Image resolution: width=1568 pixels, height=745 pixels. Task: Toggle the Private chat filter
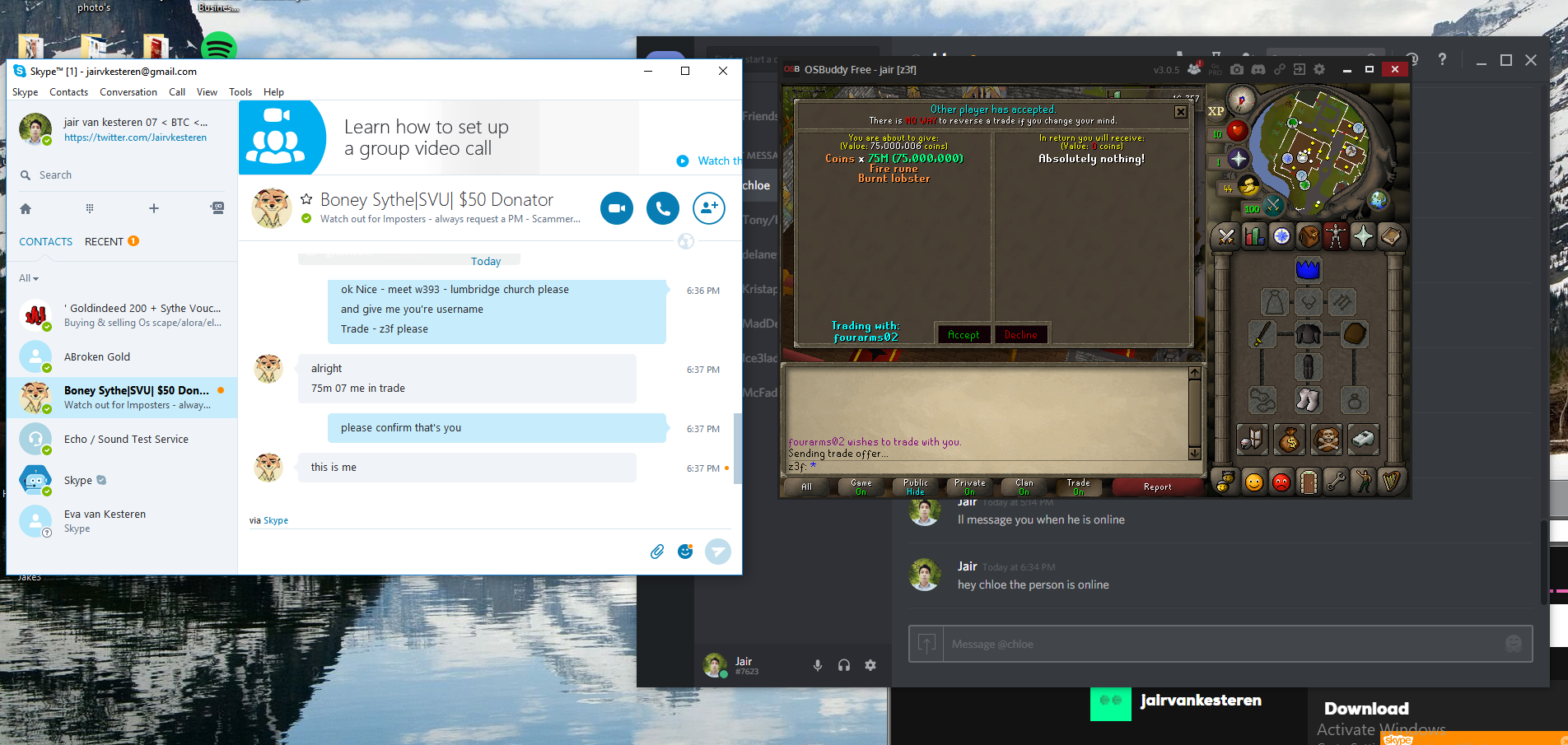970,487
